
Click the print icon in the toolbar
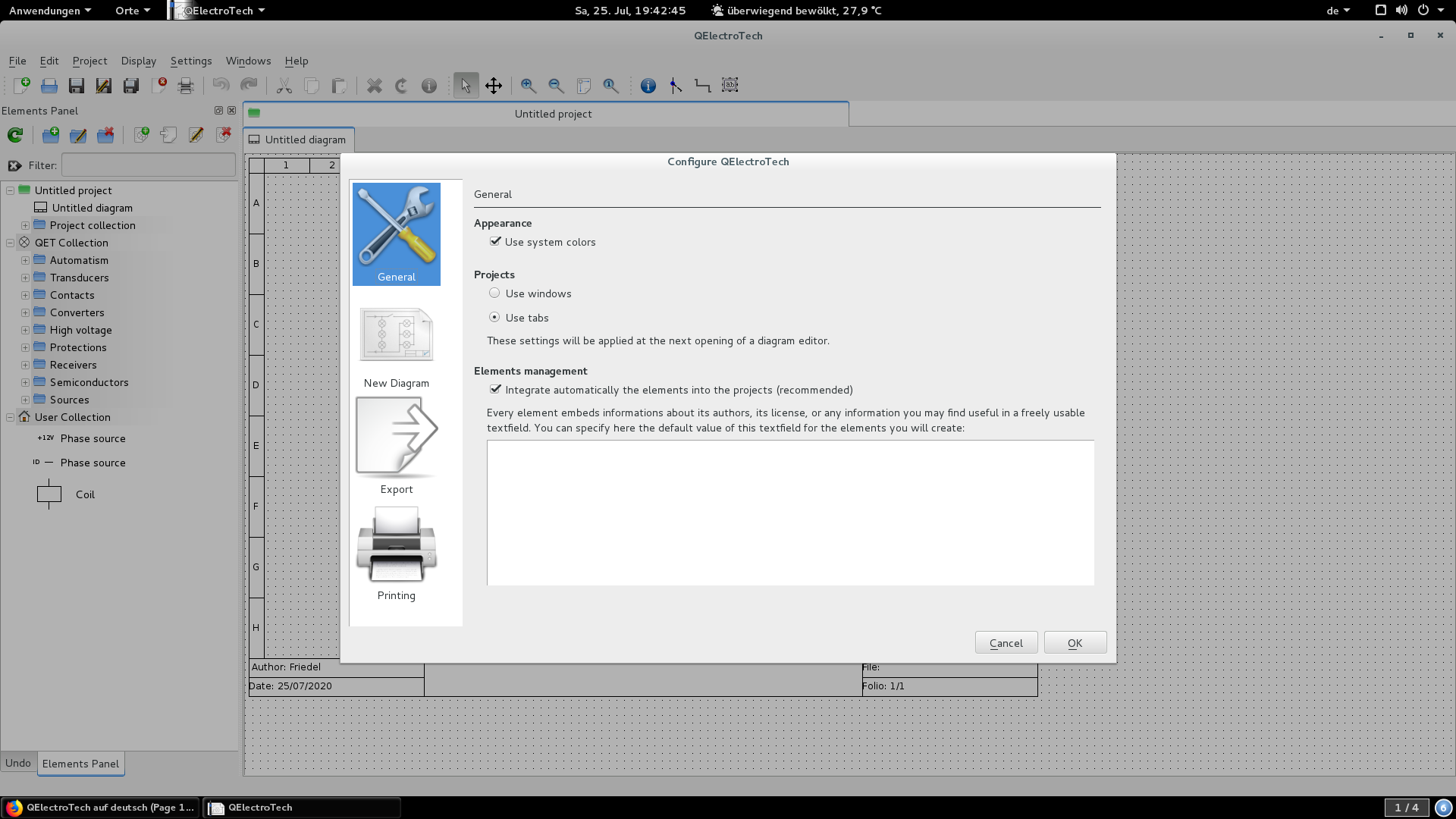[x=186, y=86]
